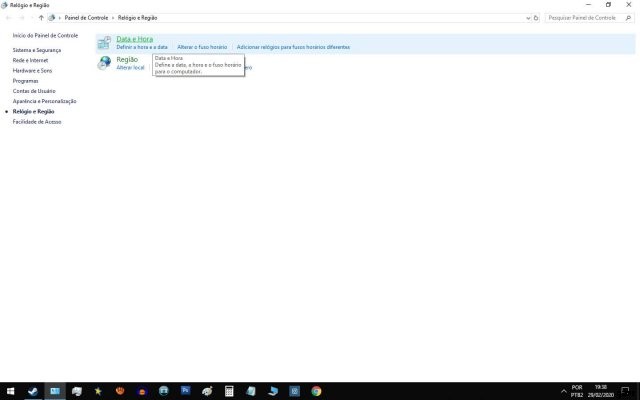The height and width of the screenshot is (400, 640).
Task: Open Steam from the taskbar
Action: [33, 391]
